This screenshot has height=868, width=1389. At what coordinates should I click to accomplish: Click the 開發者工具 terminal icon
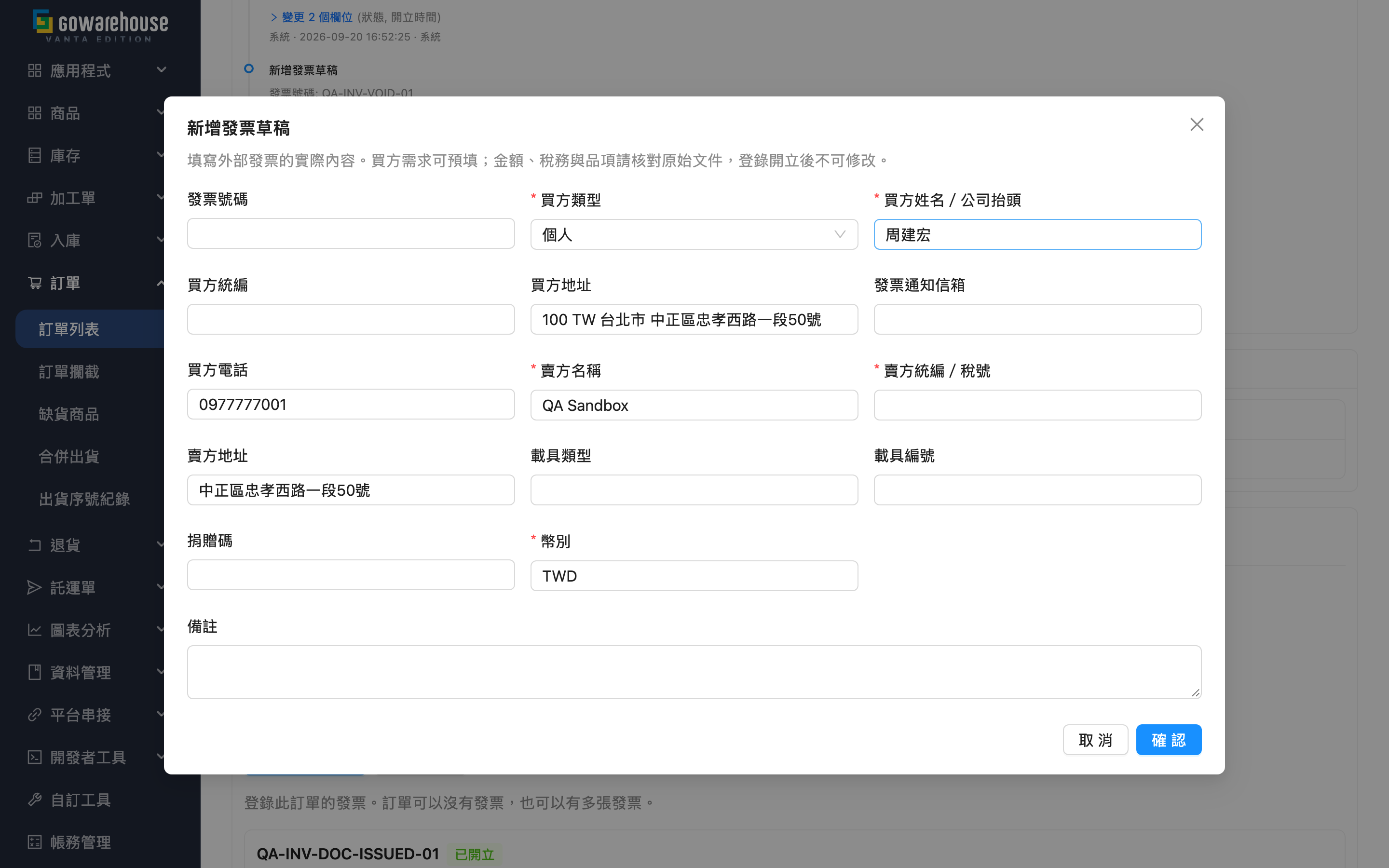click(x=34, y=757)
